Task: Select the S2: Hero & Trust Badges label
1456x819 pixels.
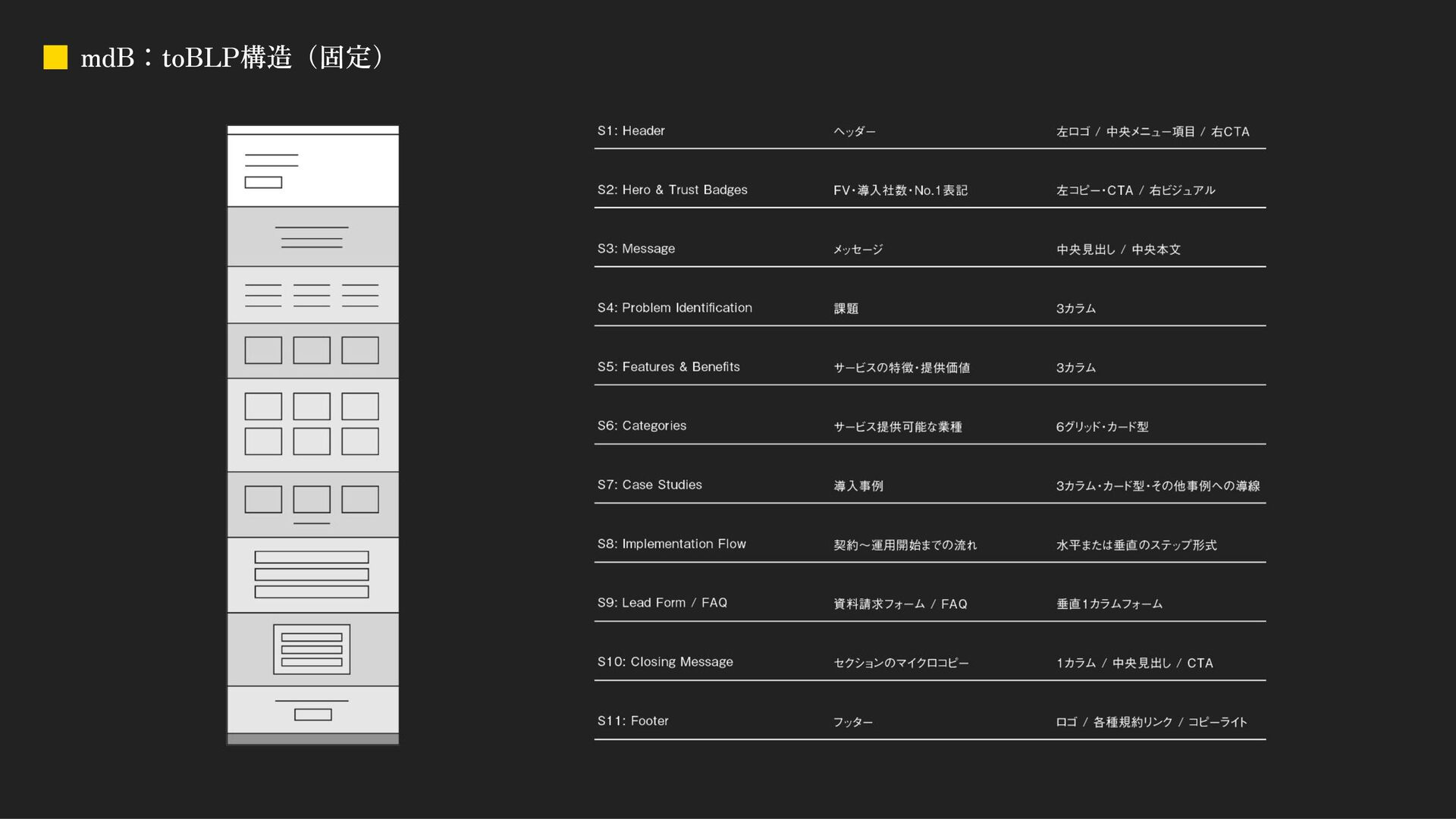Action: click(672, 190)
